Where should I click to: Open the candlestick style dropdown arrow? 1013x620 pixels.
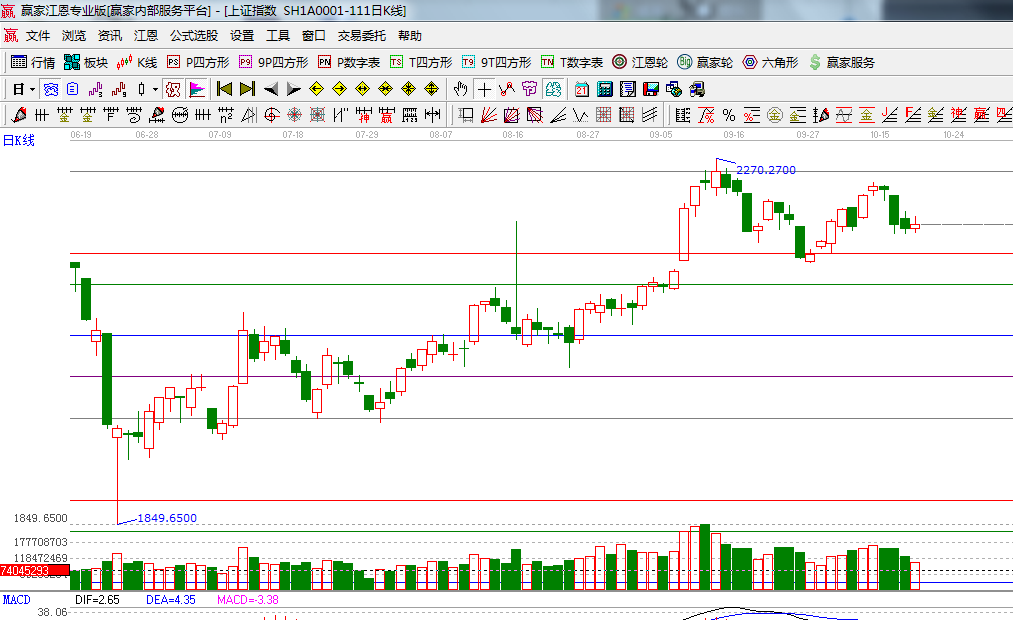154,89
